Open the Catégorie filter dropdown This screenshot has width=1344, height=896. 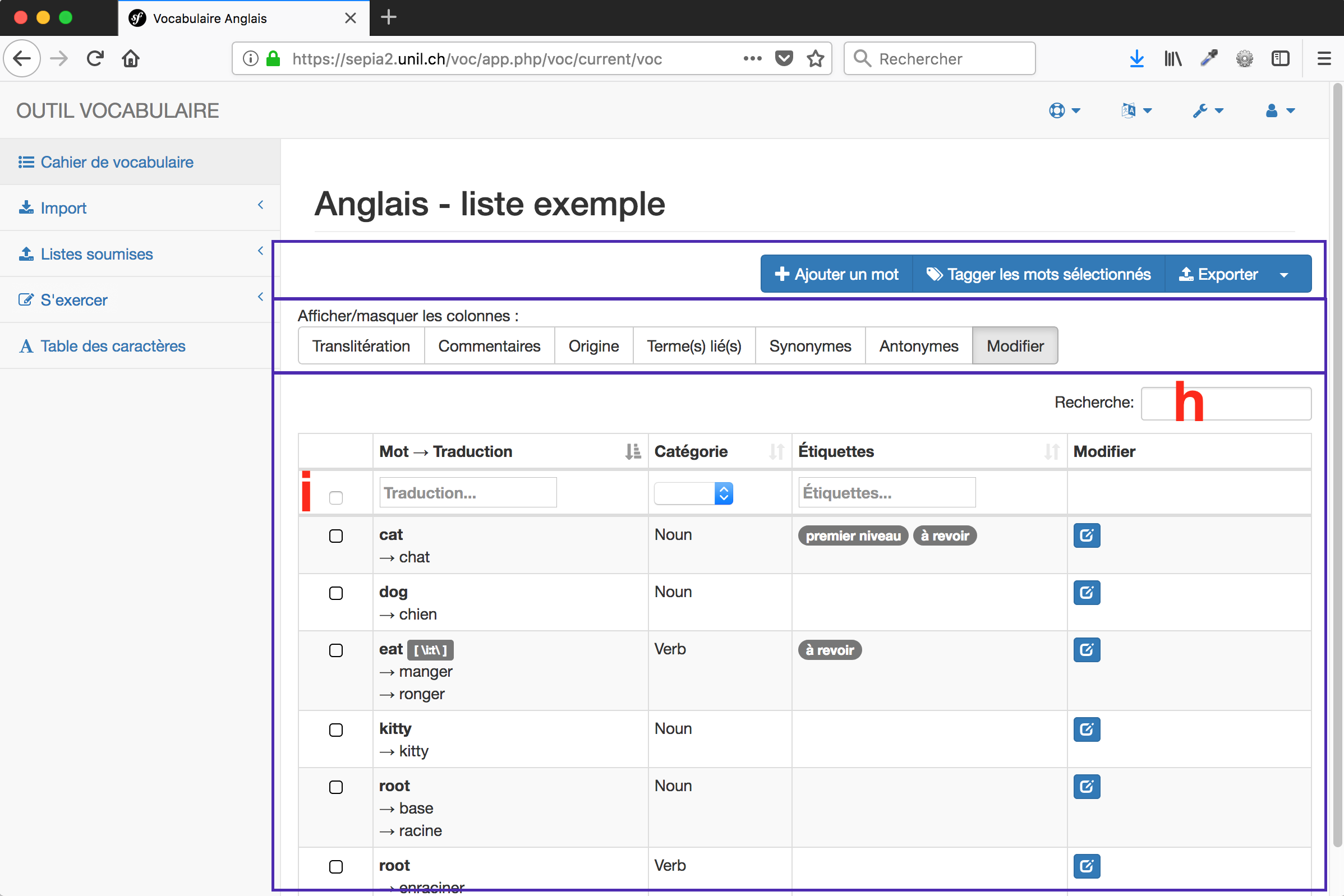coord(693,493)
